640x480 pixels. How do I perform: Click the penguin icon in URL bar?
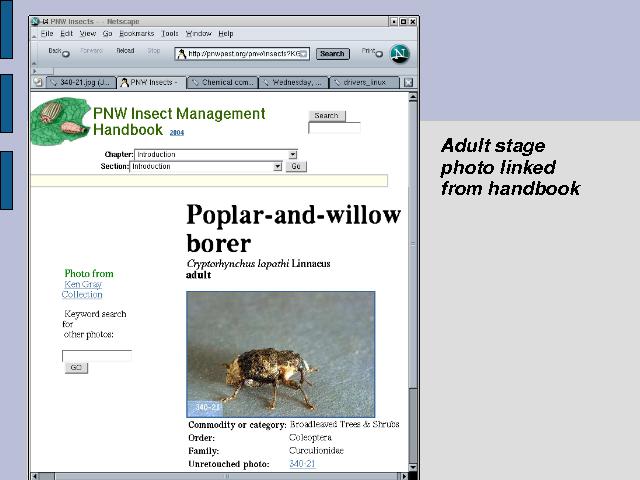click(182, 54)
